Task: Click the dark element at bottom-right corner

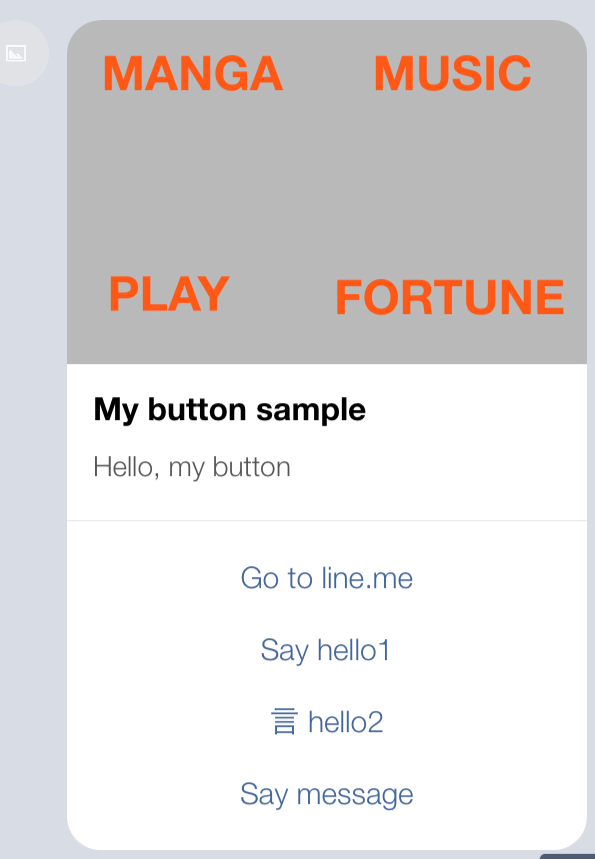Action: (568, 856)
